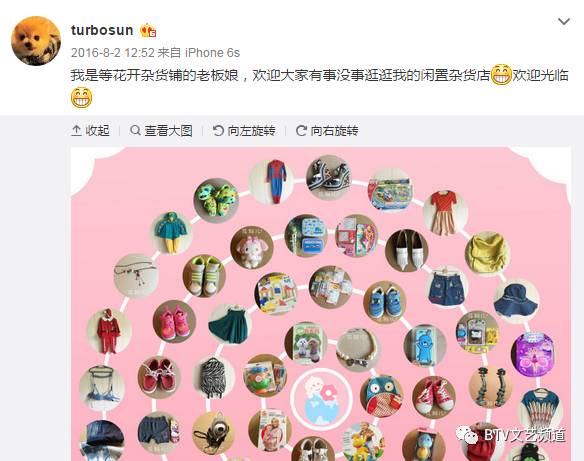Rotate the image left with 向左旋转

244,131
